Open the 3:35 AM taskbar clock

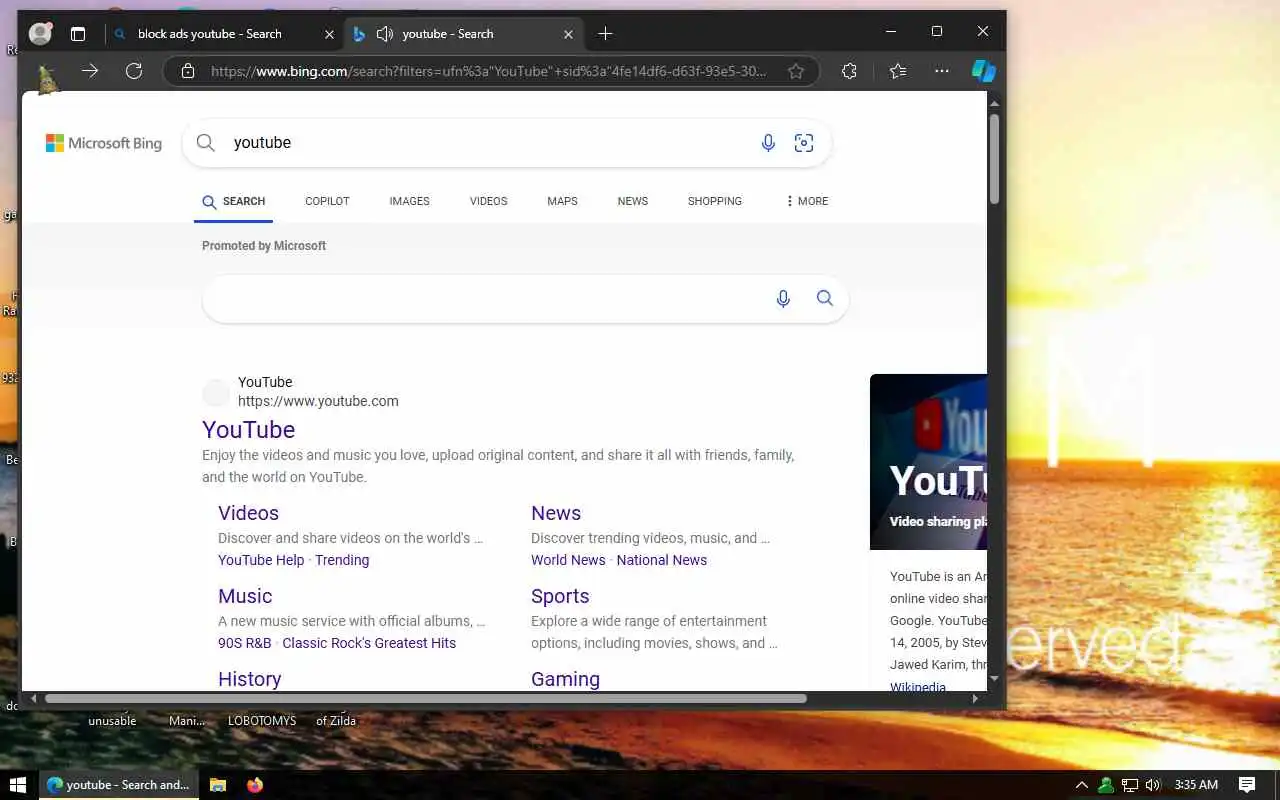pos(1196,785)
